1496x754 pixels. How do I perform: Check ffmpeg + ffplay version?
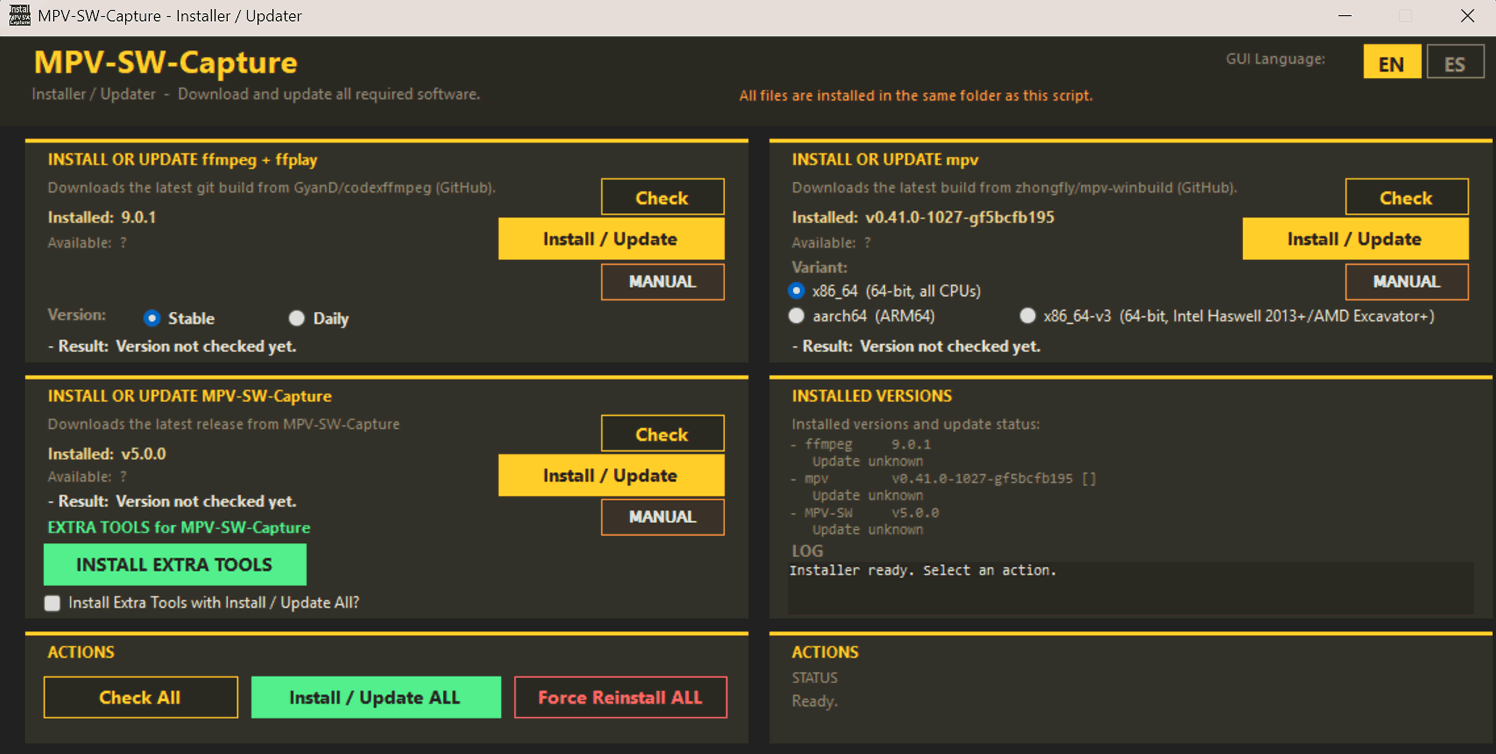(x=662, y=197)
